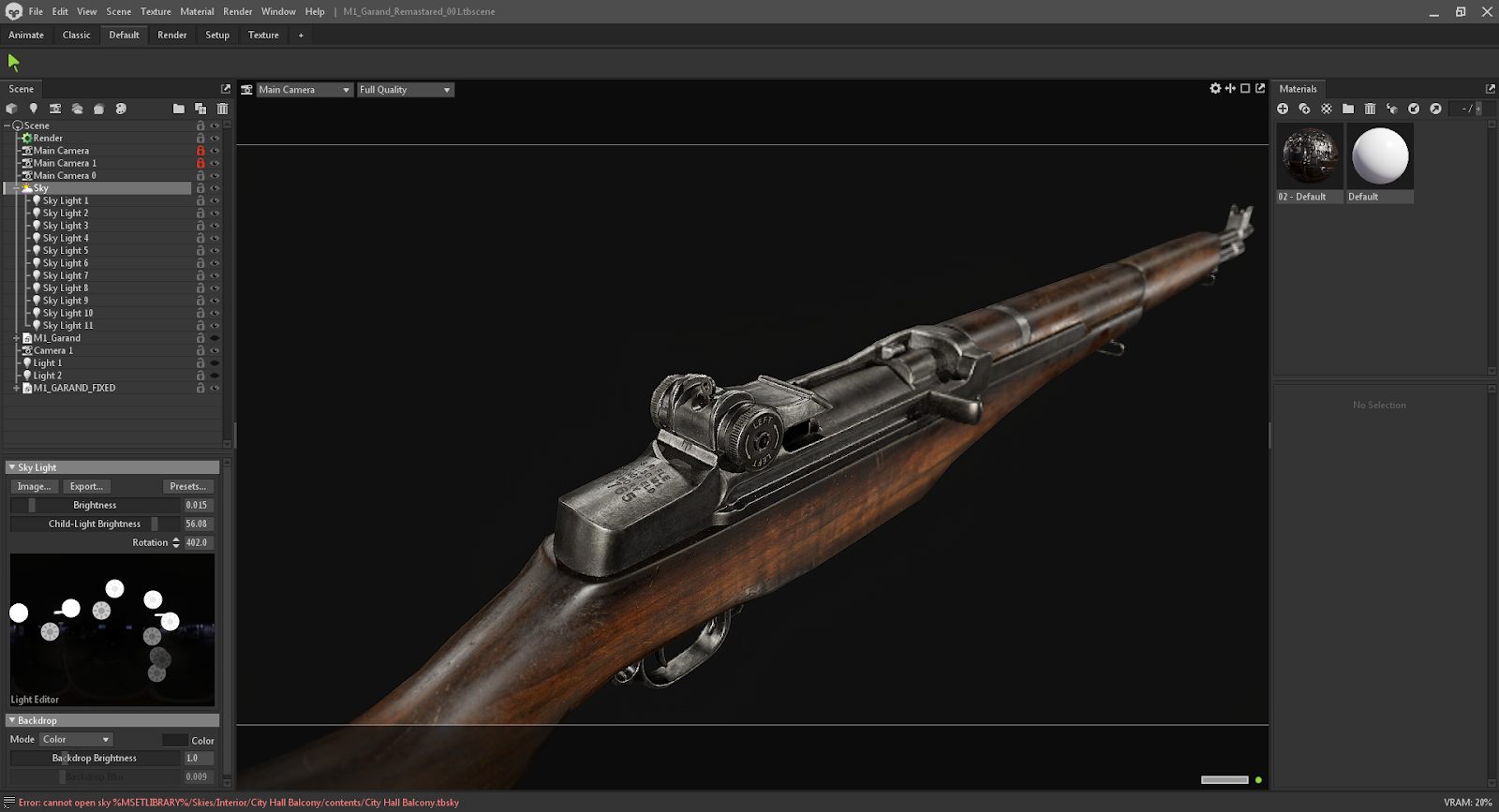Add a new light with the bulb icon
The width and height of the screenshot is (1499, 812).
point(33,109)
